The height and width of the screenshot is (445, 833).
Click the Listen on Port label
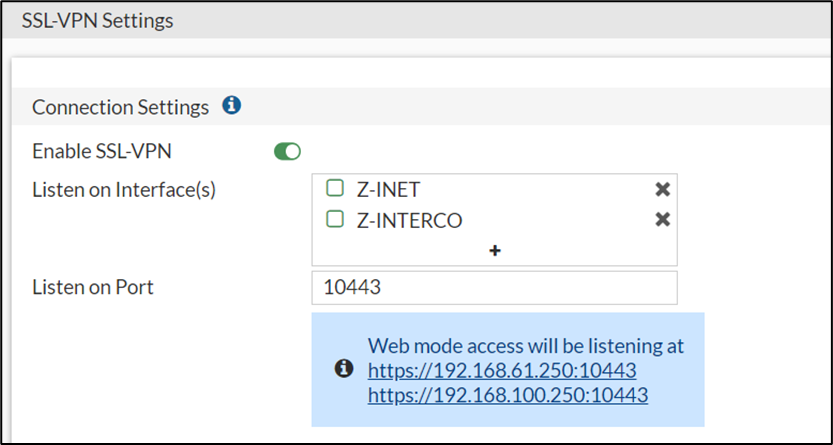point(92,288)
